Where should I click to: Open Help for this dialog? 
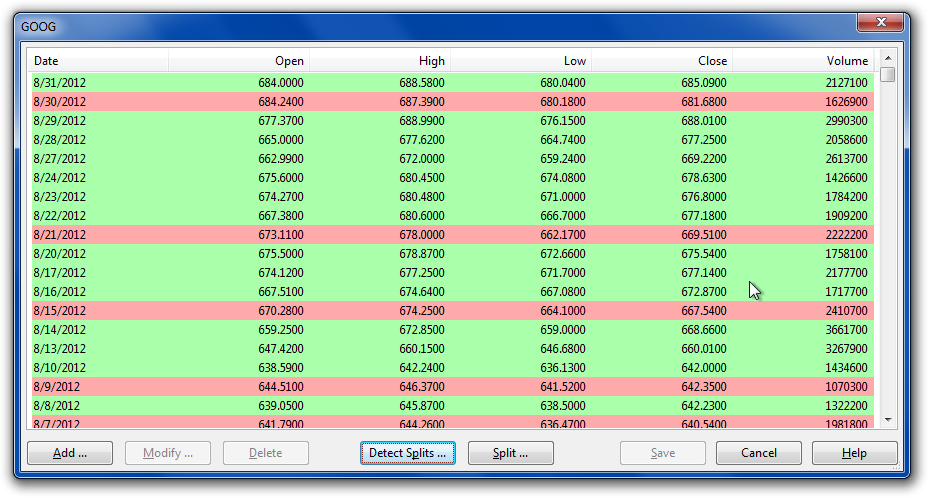tap(854, 453)
